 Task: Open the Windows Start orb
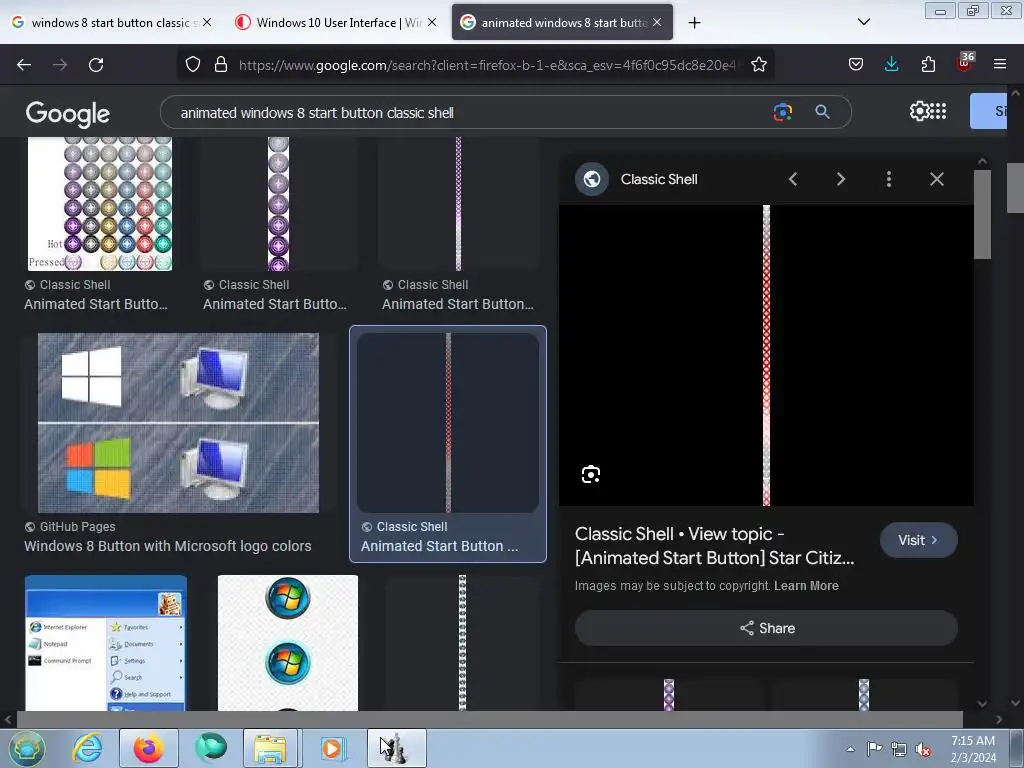point(26,748)
